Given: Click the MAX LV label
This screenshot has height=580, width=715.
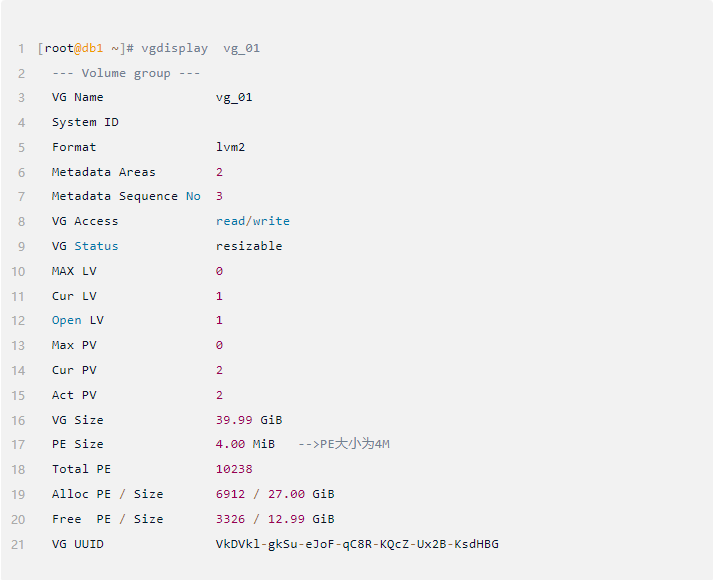Looking at the screenshot, I should tap(74, 271).
